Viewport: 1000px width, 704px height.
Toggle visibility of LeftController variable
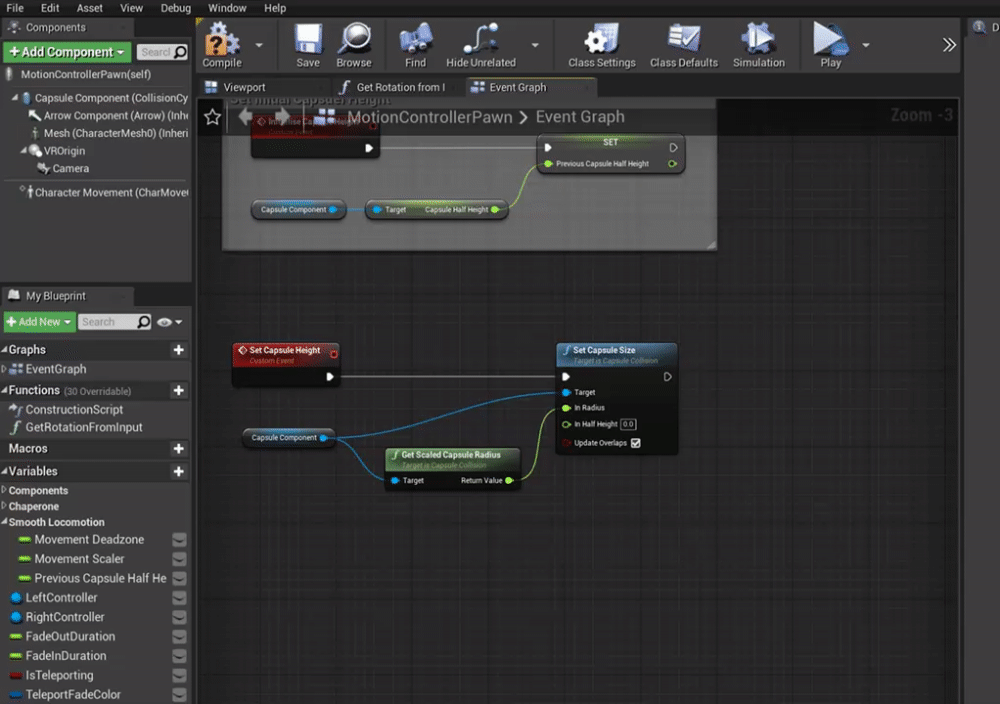180,598
